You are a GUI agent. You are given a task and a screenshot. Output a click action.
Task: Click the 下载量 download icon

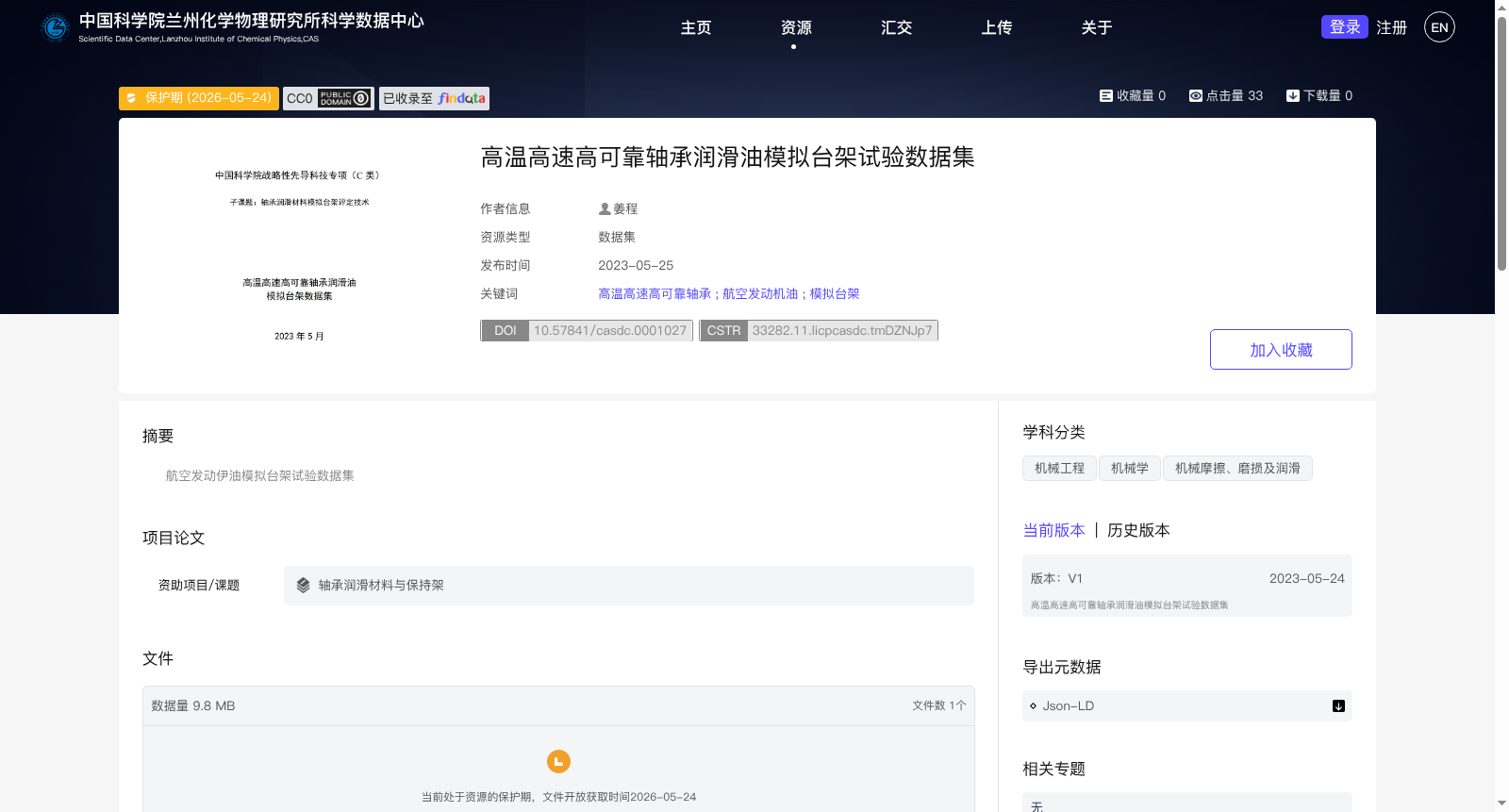click(1293, 95)
